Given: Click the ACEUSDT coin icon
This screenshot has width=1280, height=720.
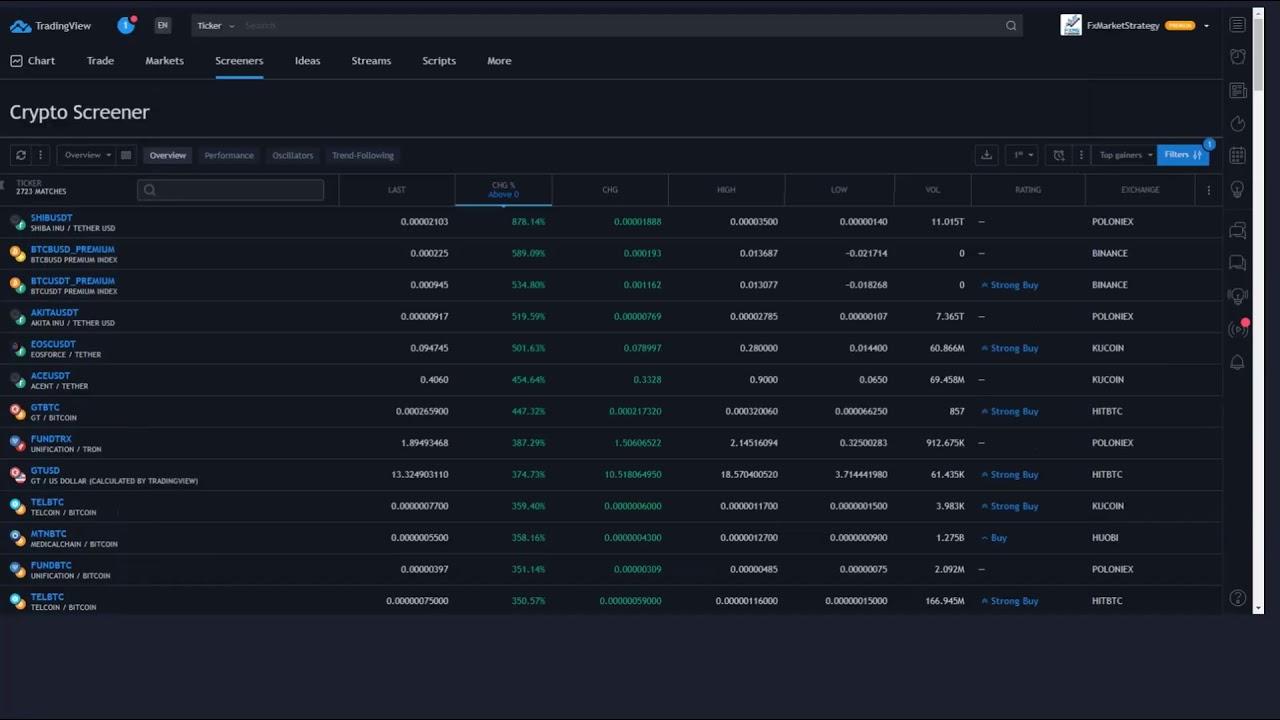Looking at the screenshot, I should click(x=17, y=380).
